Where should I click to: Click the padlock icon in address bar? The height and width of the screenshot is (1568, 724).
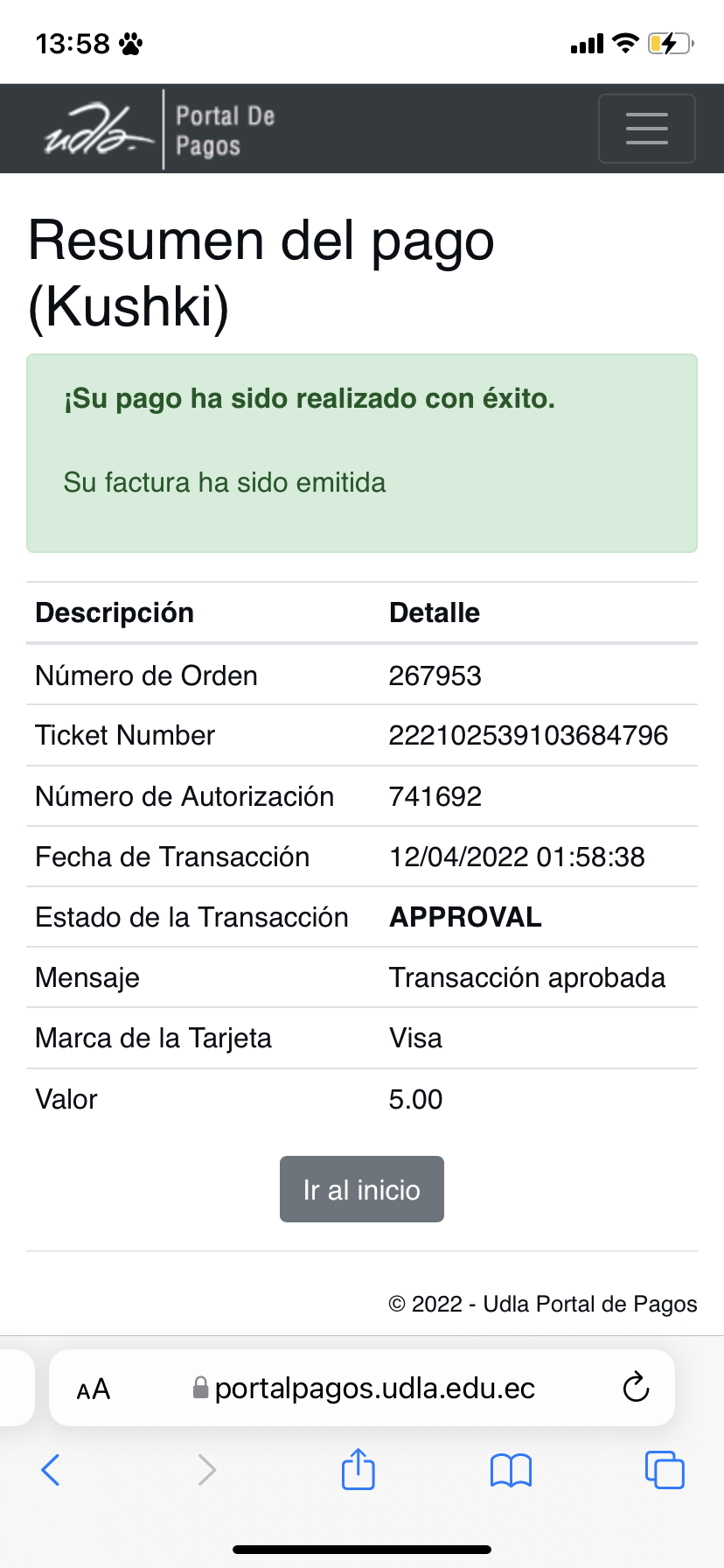(200, 1388)
